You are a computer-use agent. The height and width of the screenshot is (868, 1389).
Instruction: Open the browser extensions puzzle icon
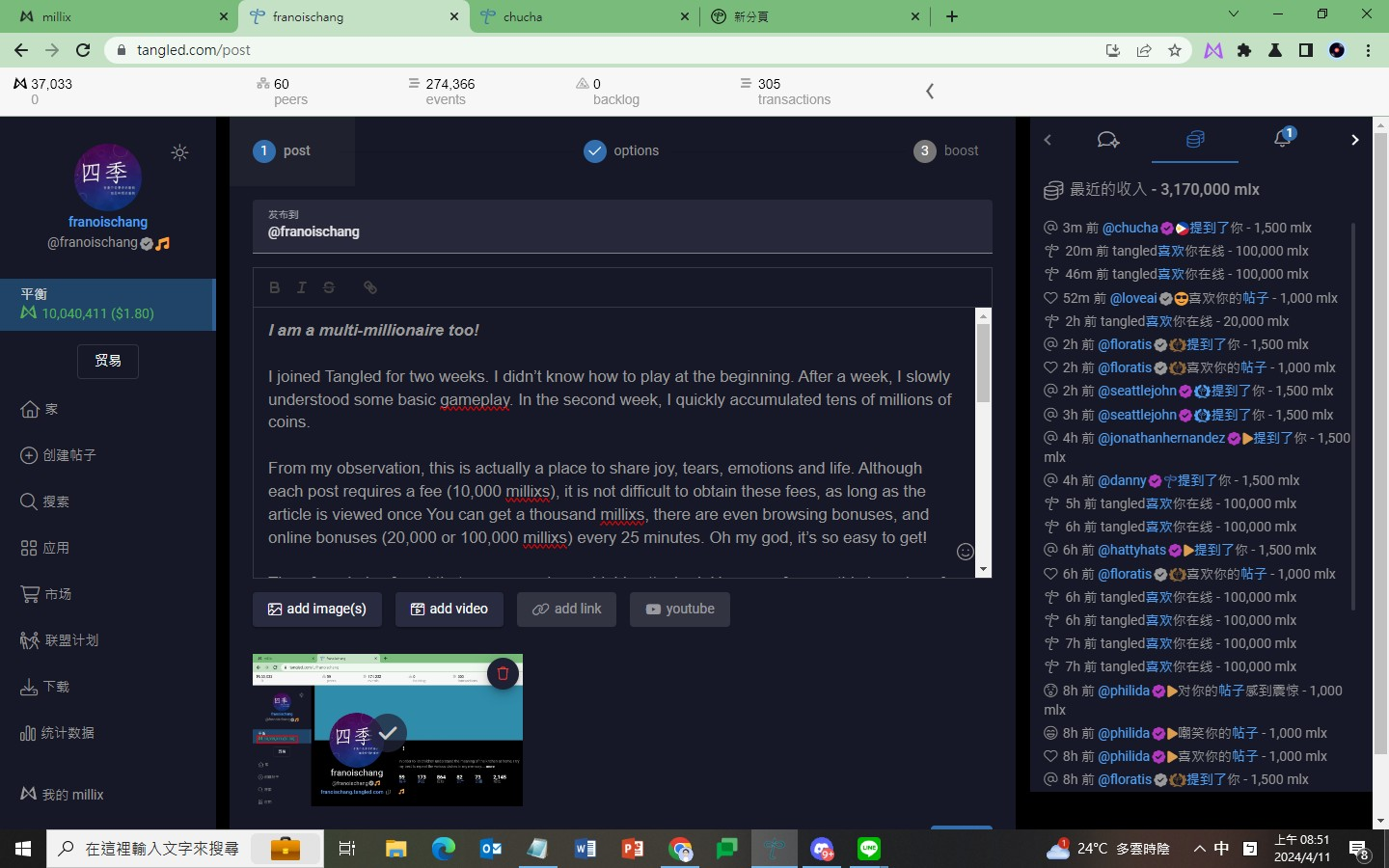pyautogui.click(x=1244, y=50)
